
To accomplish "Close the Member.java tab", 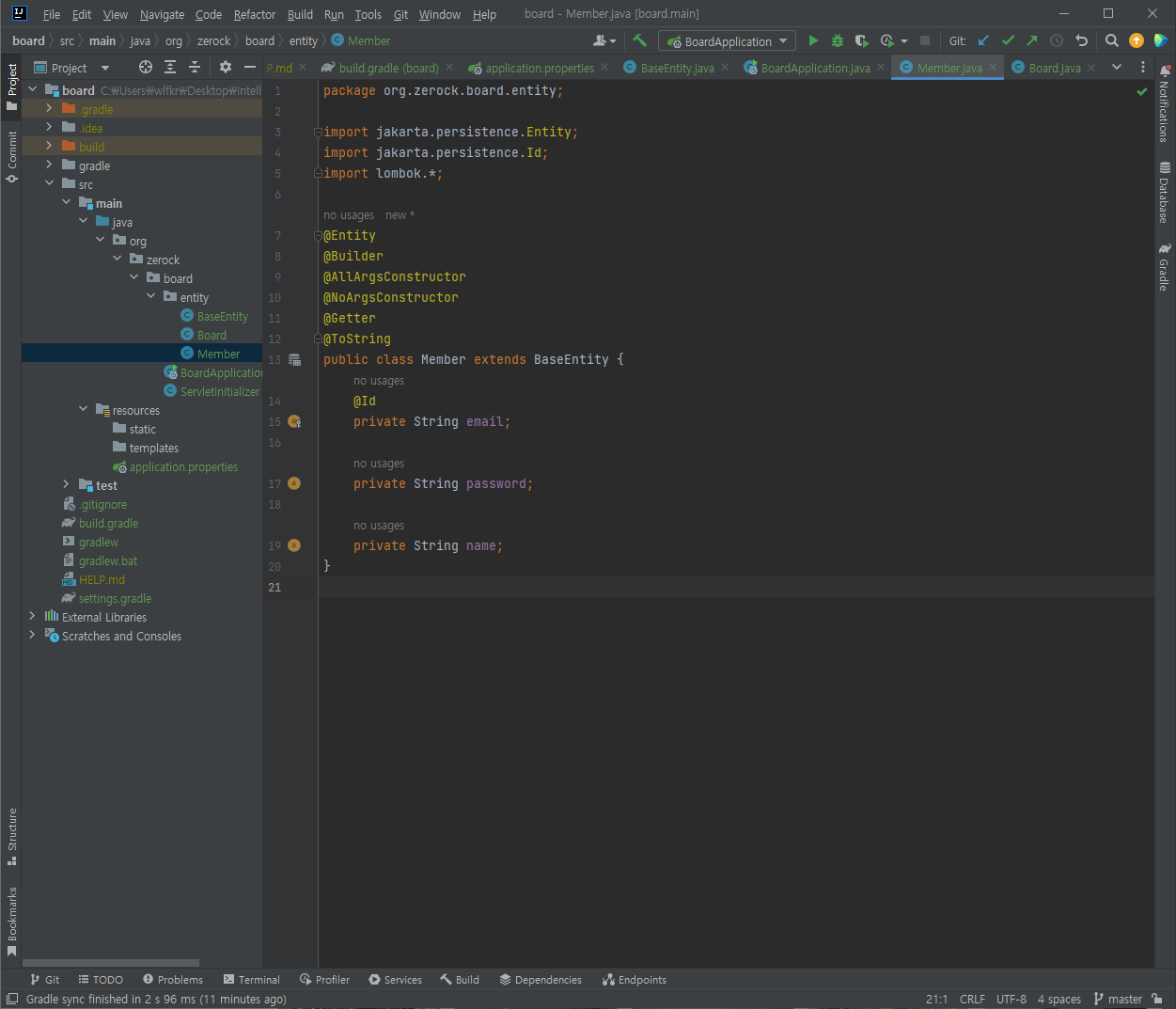I will [x=993, y=67].
